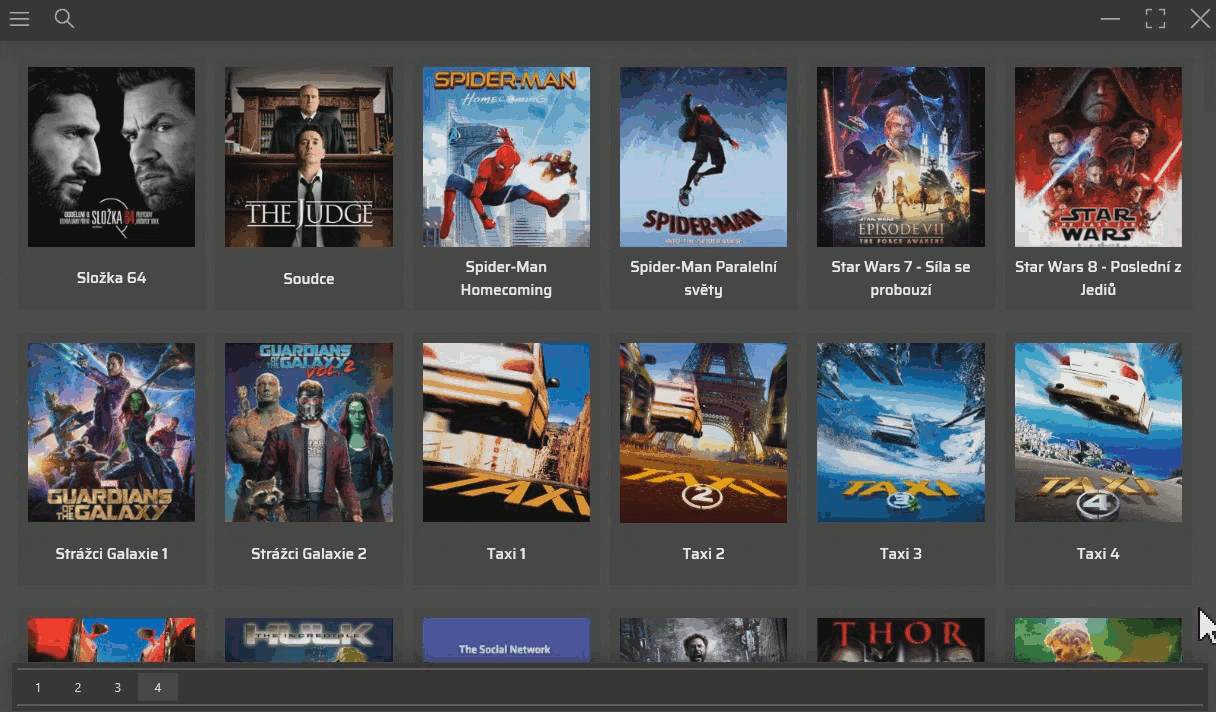
Task: Open The Judge movie poster
Action: [309, 157]
